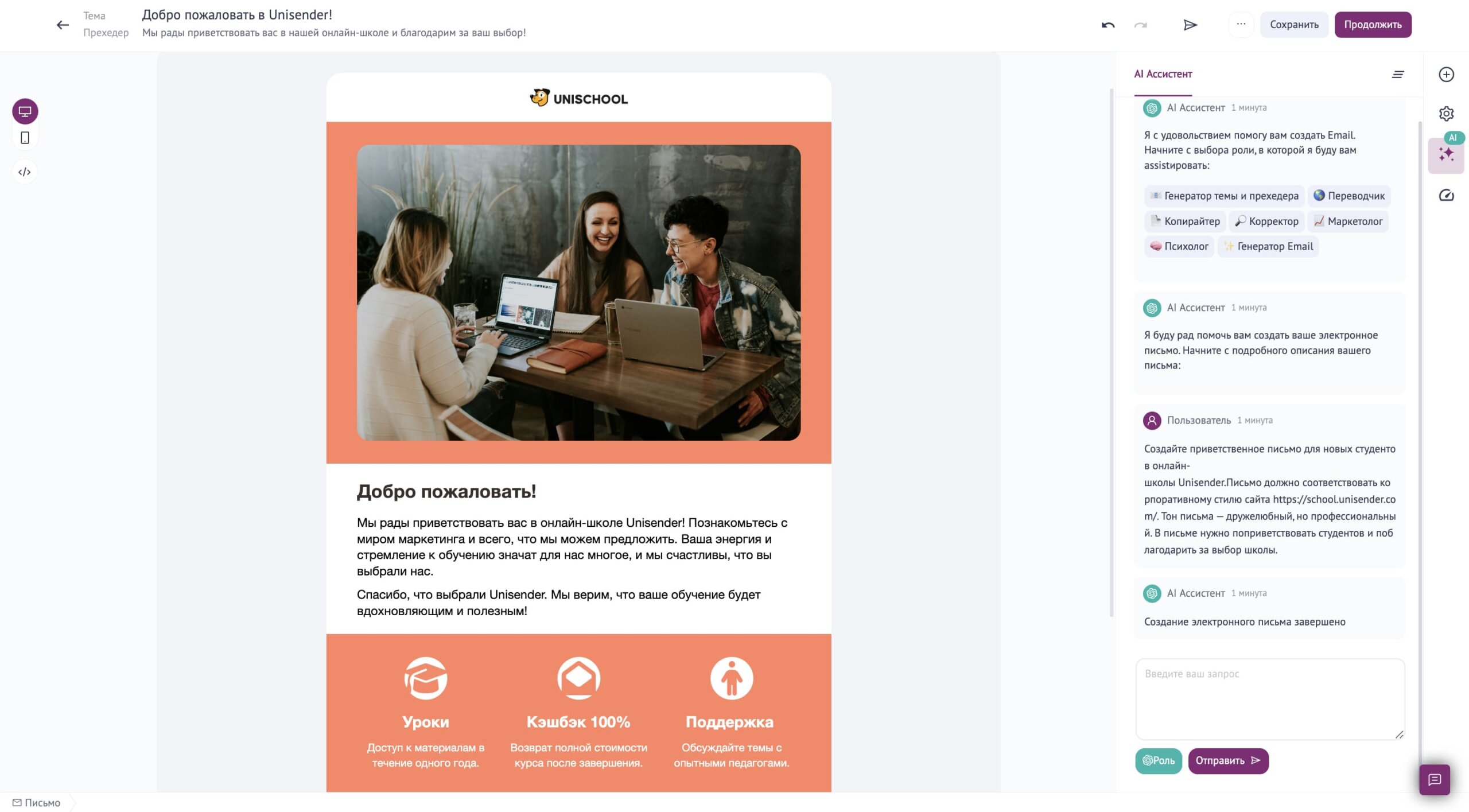The width and height of the screenshot is (1469, 812).
Task: Select the Уроки heading text
Action: tap(426, 721)
